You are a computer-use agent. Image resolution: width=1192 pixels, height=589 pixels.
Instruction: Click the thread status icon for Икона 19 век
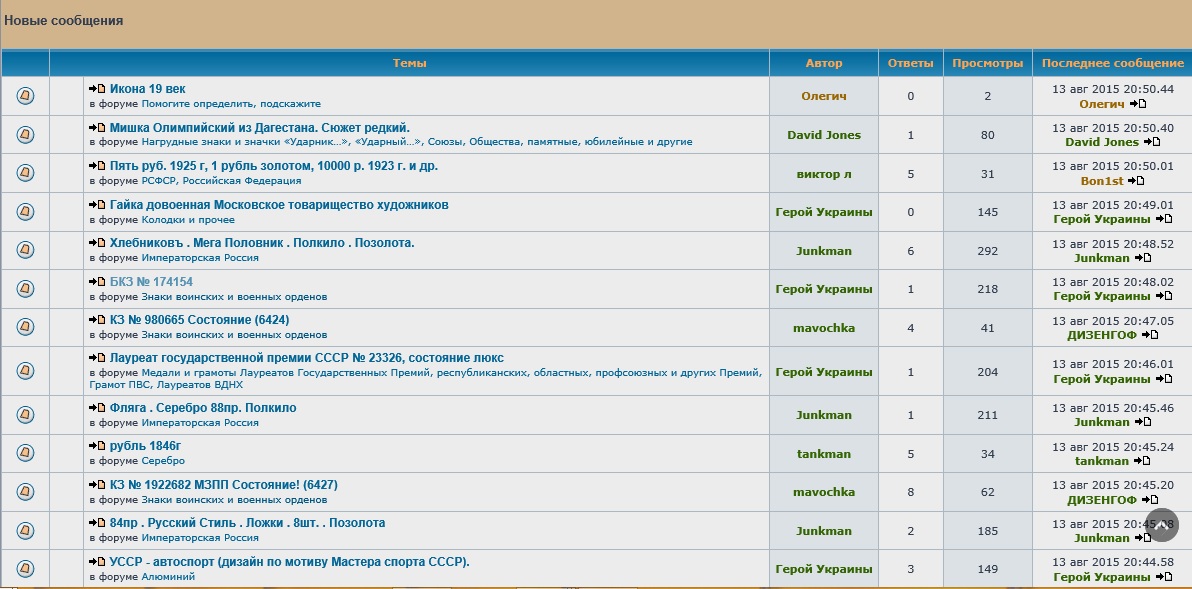[x=25, y=96]
